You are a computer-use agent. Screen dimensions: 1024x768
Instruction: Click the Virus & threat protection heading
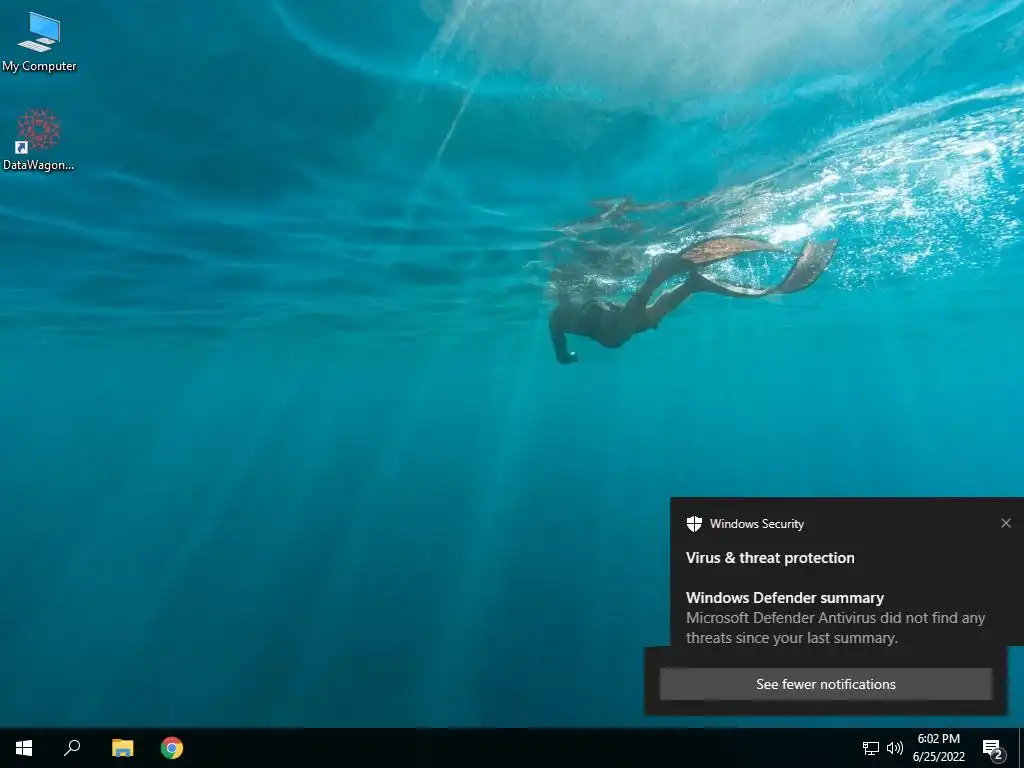tap(770, 558)
